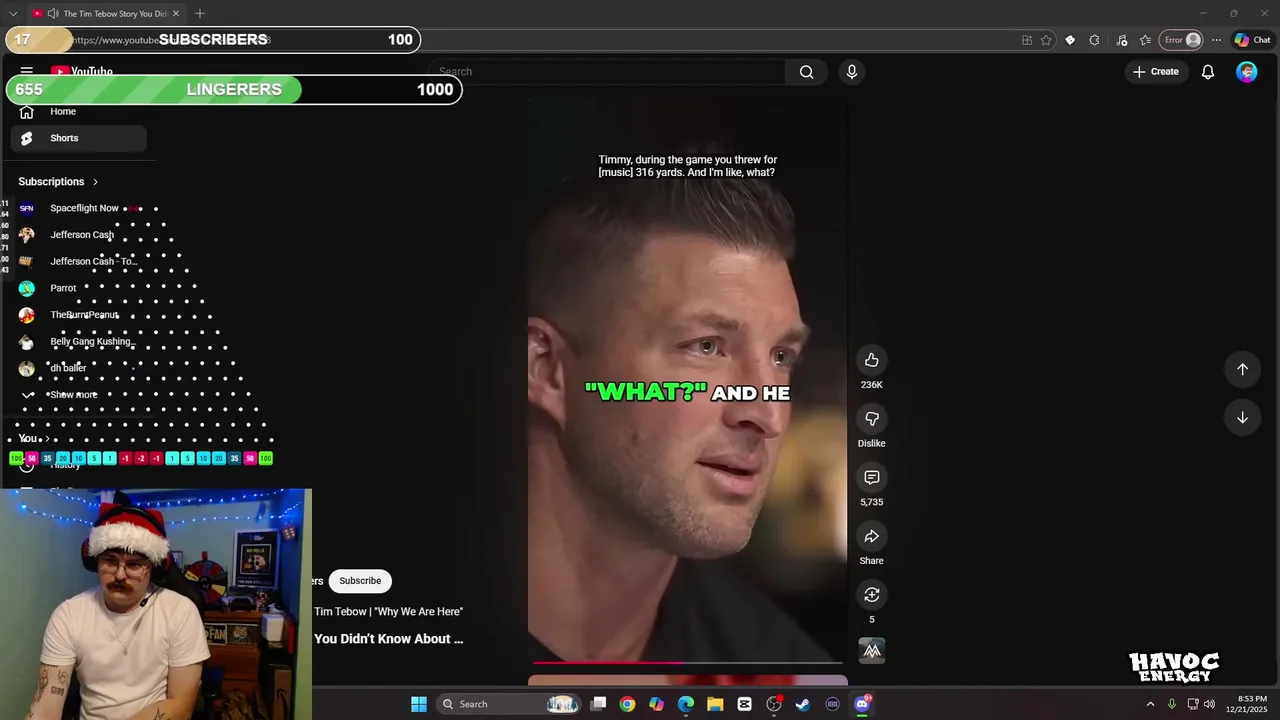Switch to The Tim Tebow Story tab
Viewport: 1280px width, 720px height.
pyautogui.click(x=106, y=14)
